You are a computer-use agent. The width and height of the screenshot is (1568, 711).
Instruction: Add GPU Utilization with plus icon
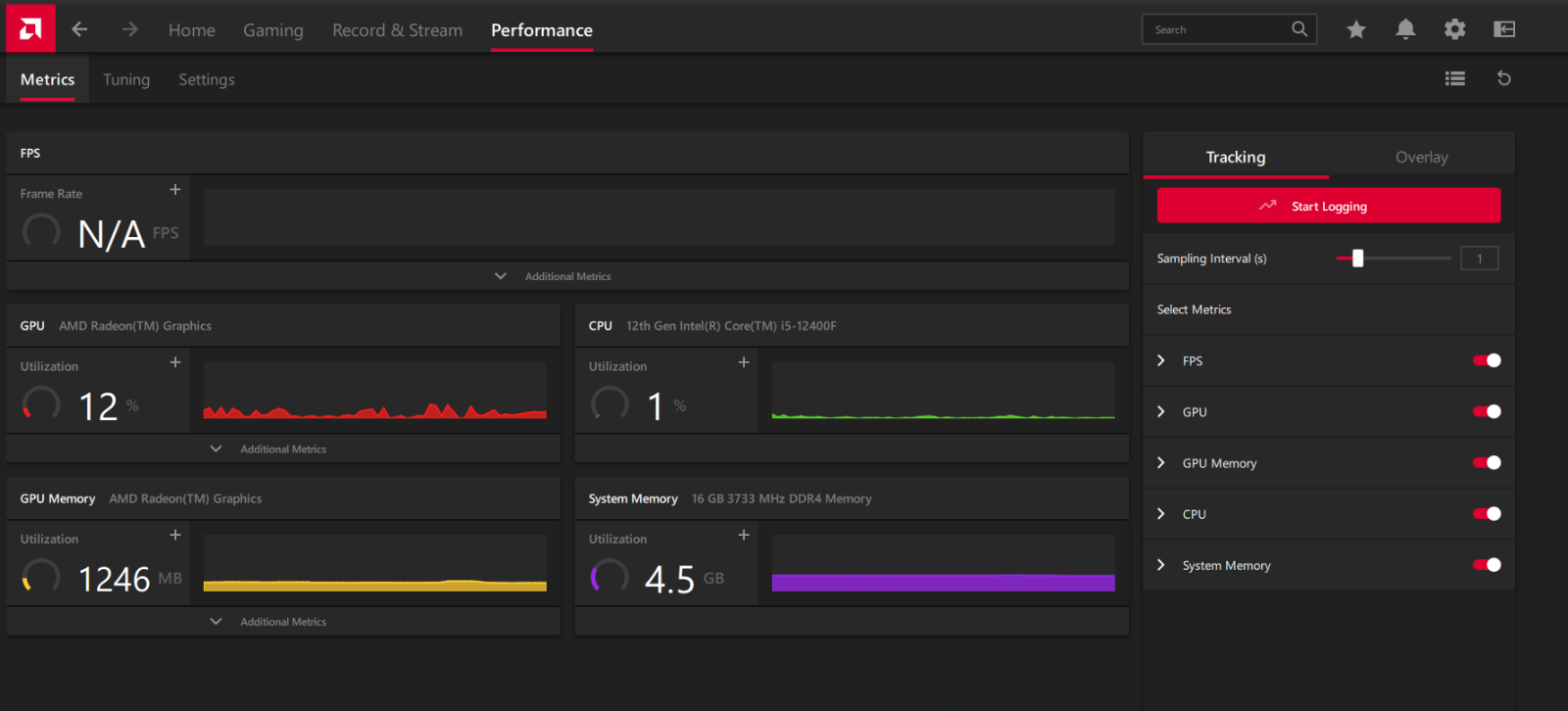click(x=175, y=362)
